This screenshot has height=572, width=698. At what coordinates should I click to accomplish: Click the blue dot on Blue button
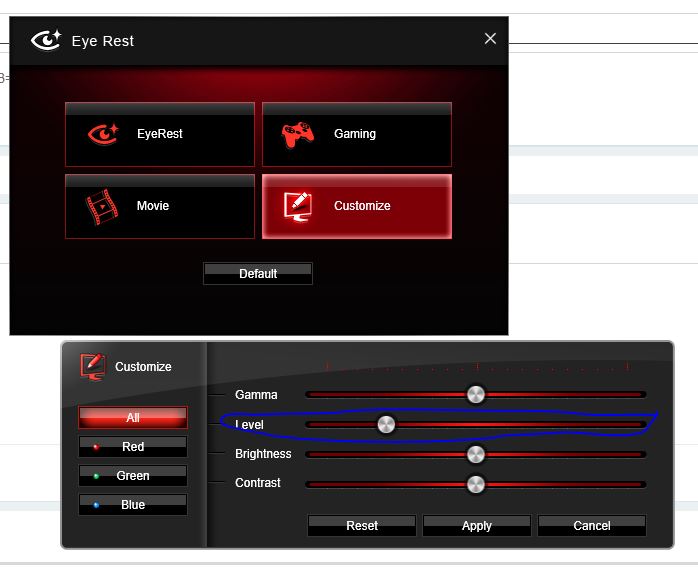[x=96, y=505]
